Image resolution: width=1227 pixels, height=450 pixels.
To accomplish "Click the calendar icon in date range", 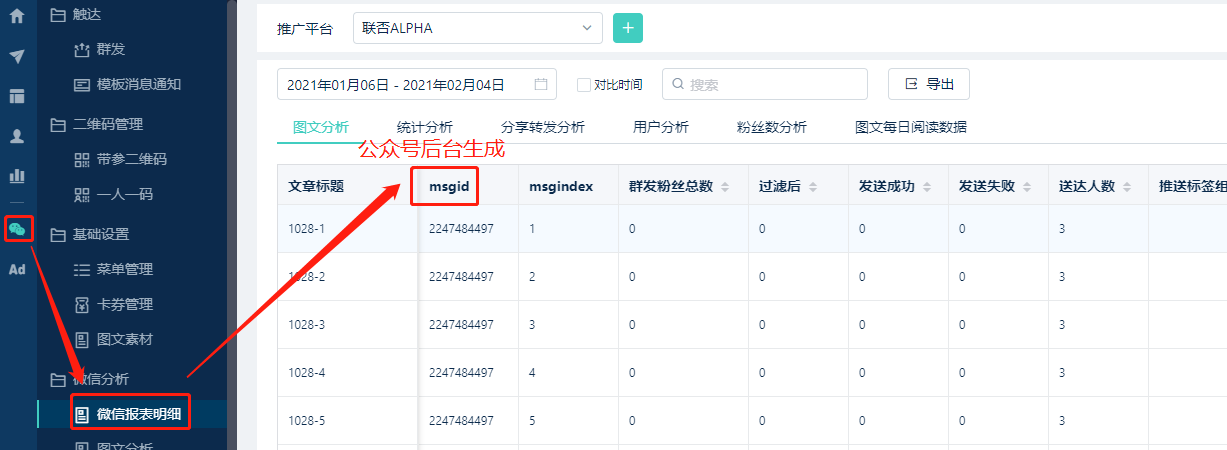I will (541, 85).
